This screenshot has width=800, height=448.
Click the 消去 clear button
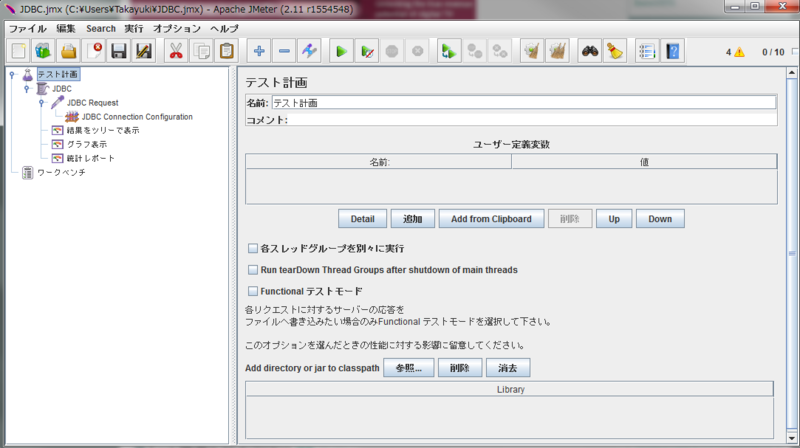[508, 368]
